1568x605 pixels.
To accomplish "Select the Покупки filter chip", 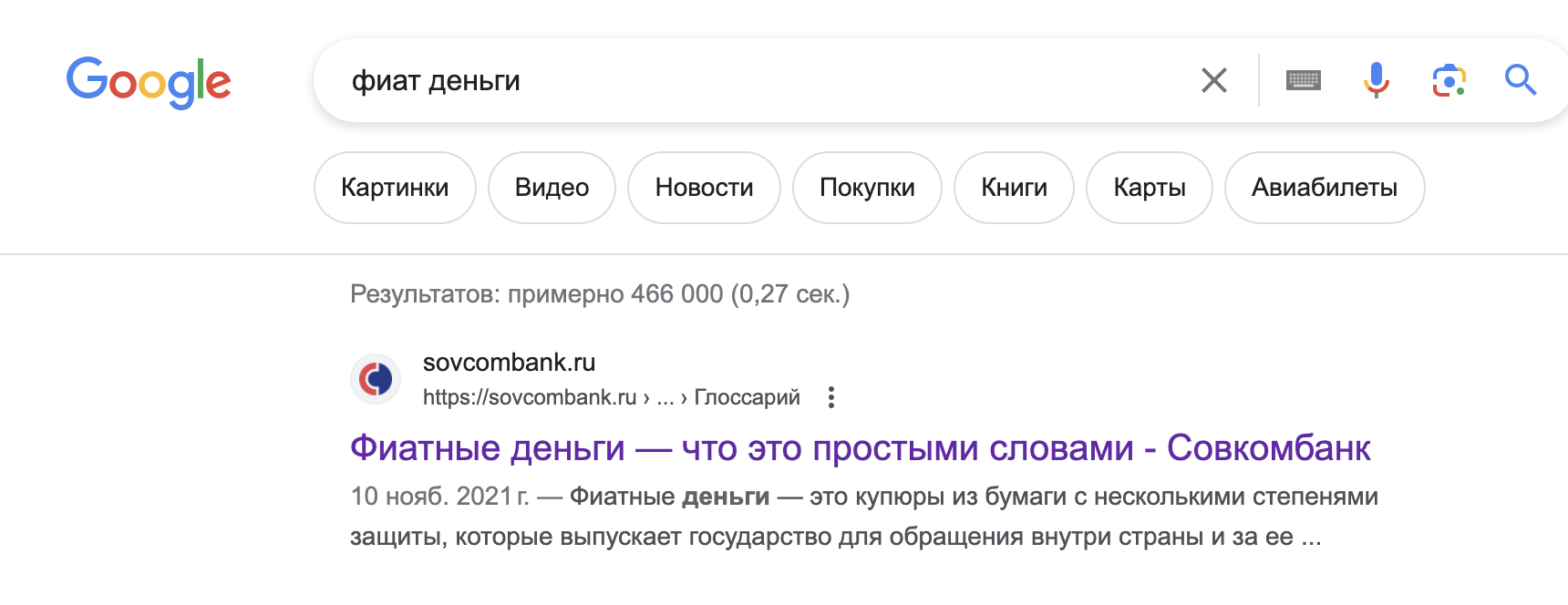I will tap(867, 188).
